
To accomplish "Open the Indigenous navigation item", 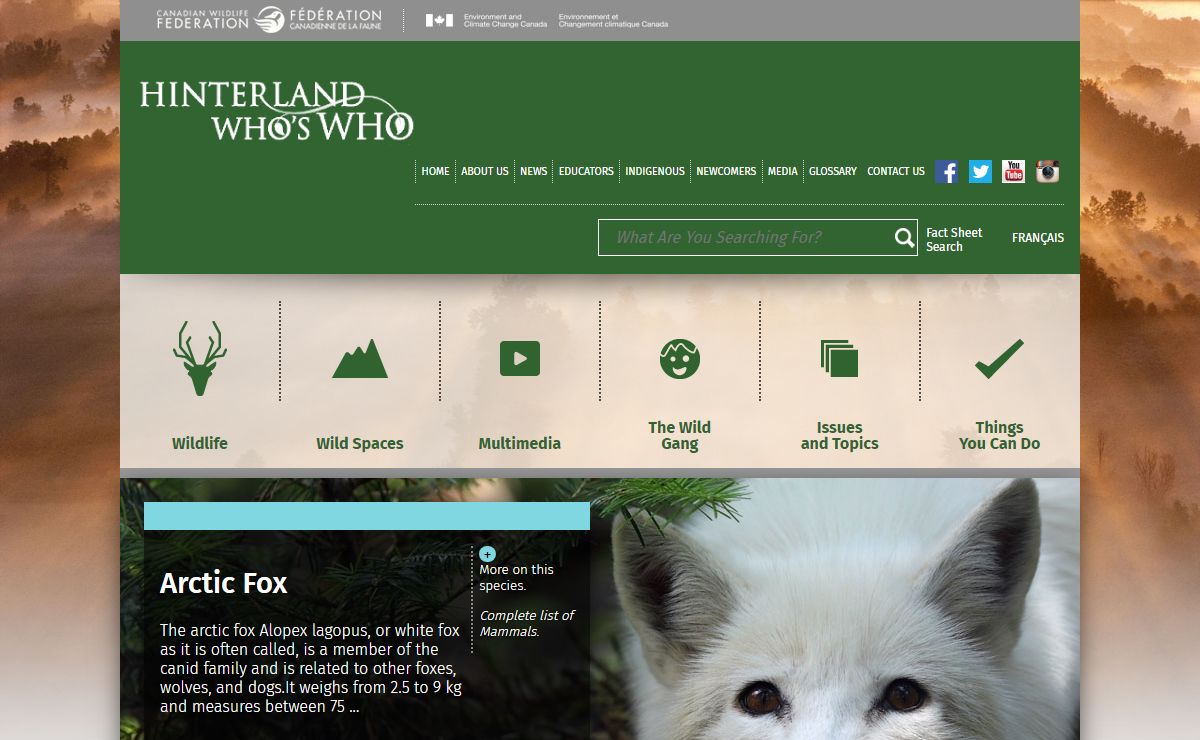I will coord(655,171).
